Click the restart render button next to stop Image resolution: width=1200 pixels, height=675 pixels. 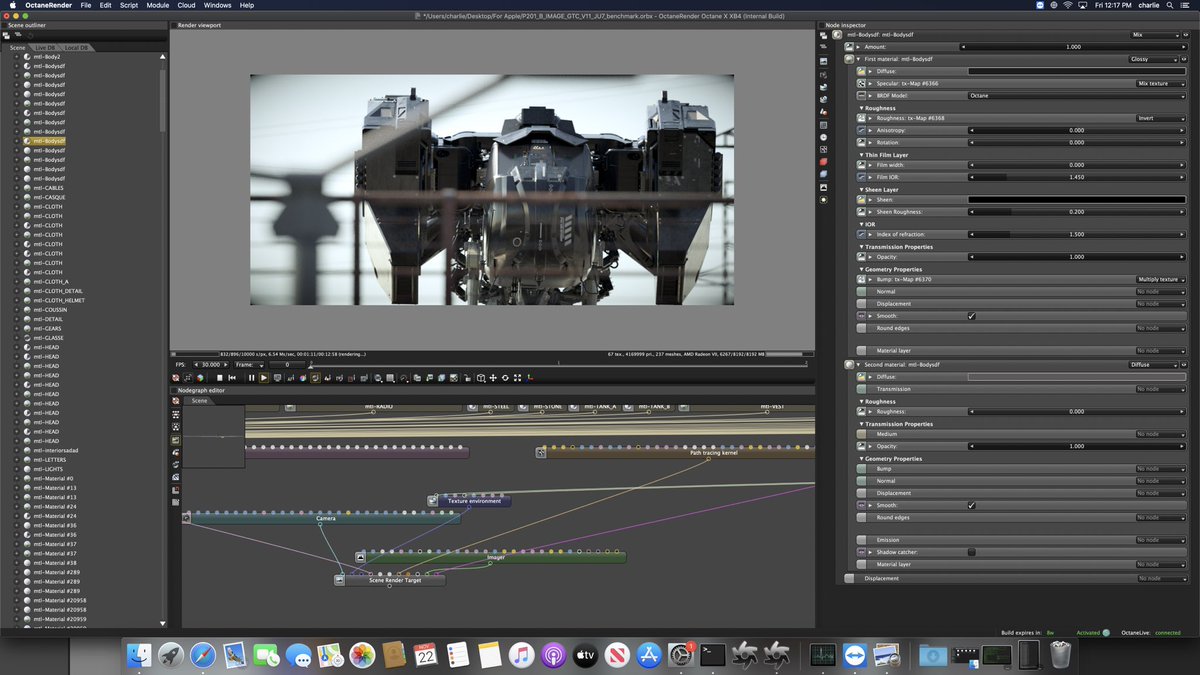click(x=232, y=378)
